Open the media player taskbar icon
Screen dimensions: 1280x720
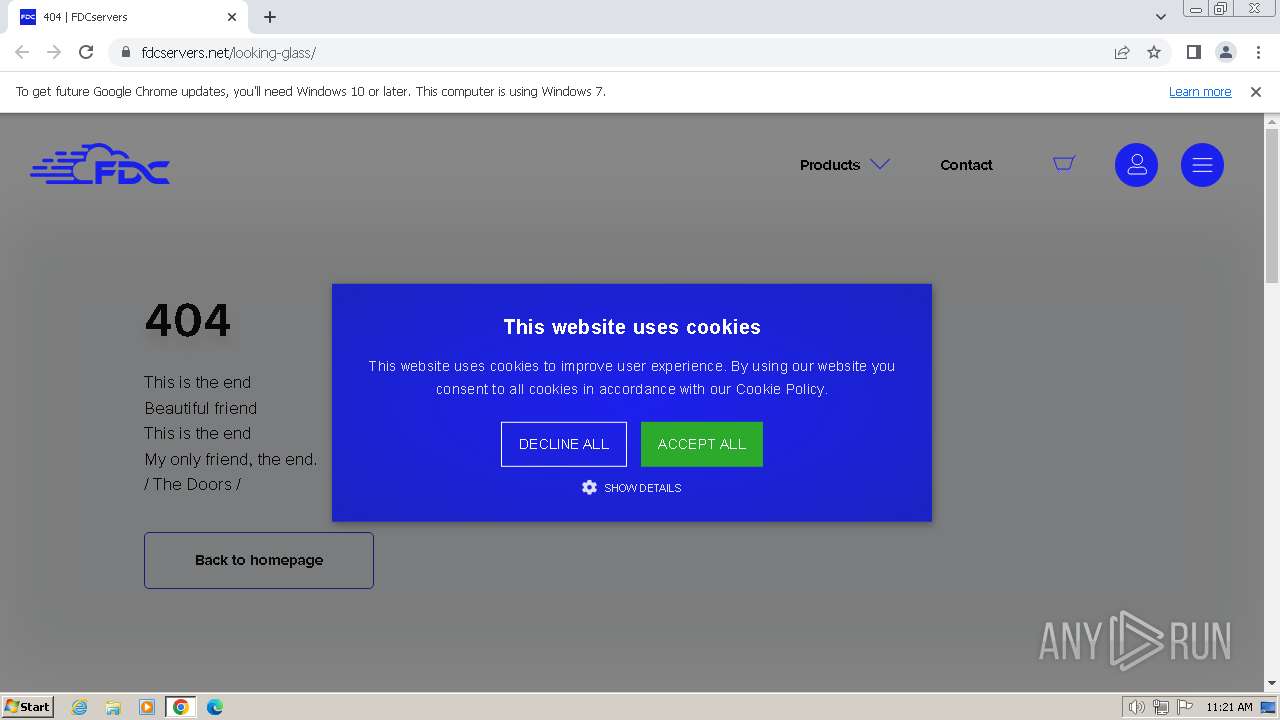coord(147,707)
